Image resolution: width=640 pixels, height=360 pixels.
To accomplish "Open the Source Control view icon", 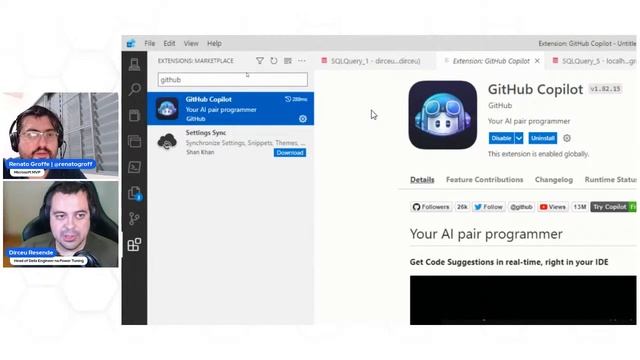I will [134, 219].
